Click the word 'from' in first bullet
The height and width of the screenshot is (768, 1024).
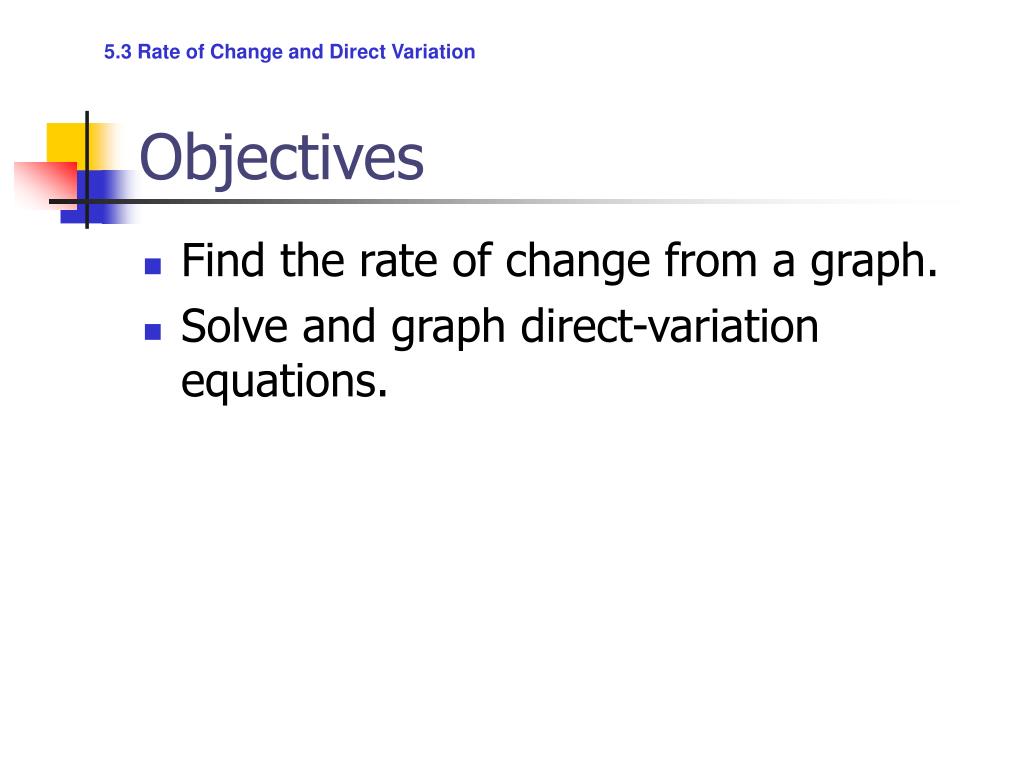coord(710,261)
